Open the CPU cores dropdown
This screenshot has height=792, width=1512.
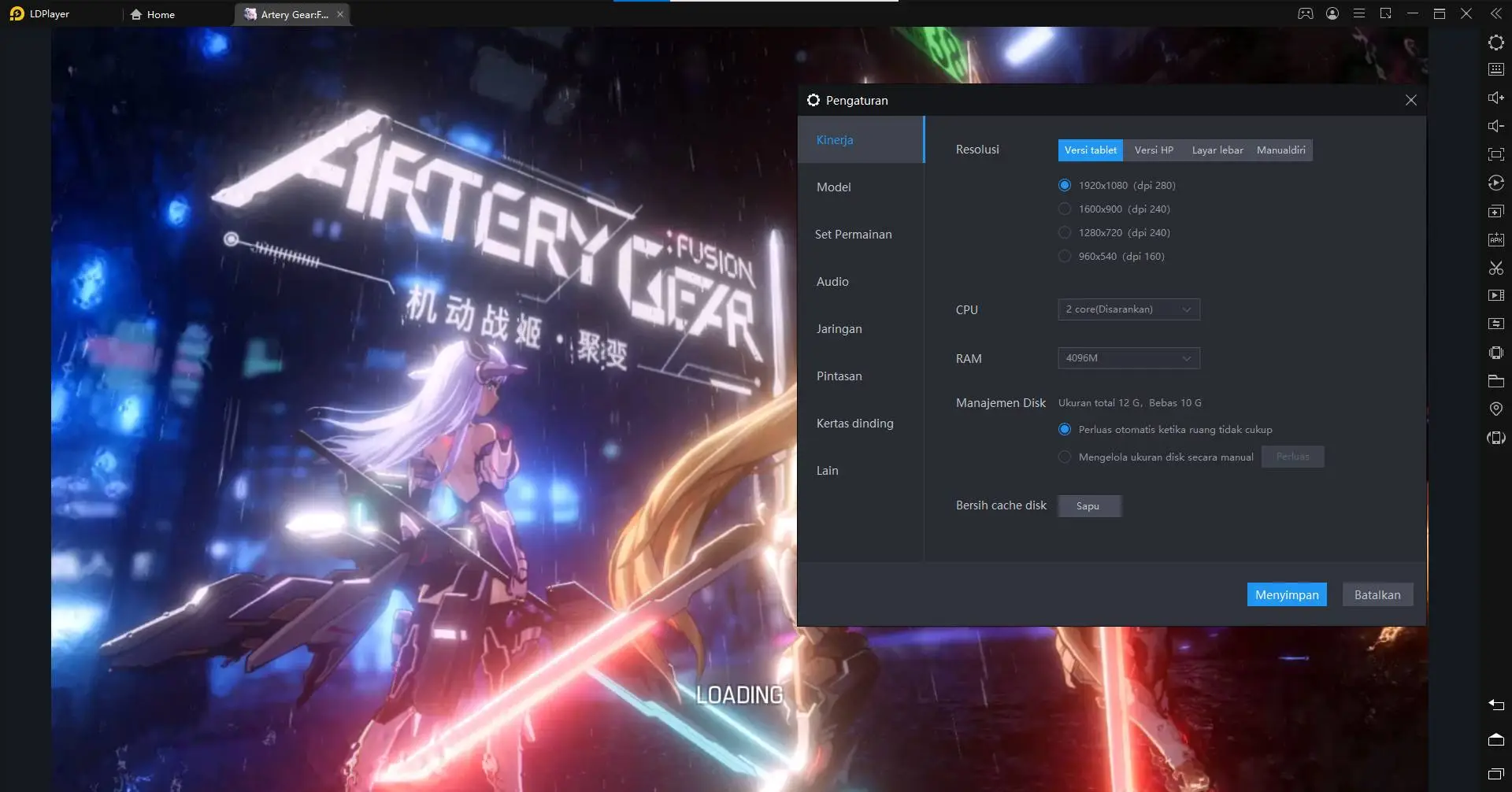1128,309
